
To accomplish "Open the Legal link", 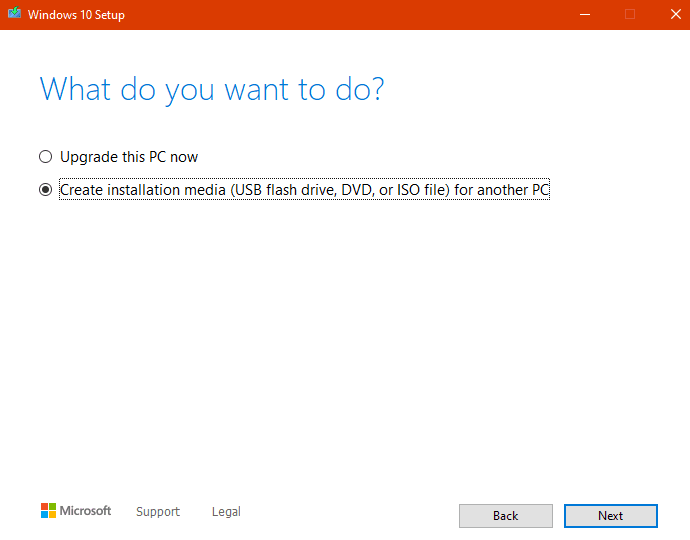I will [x=226, y=511].
